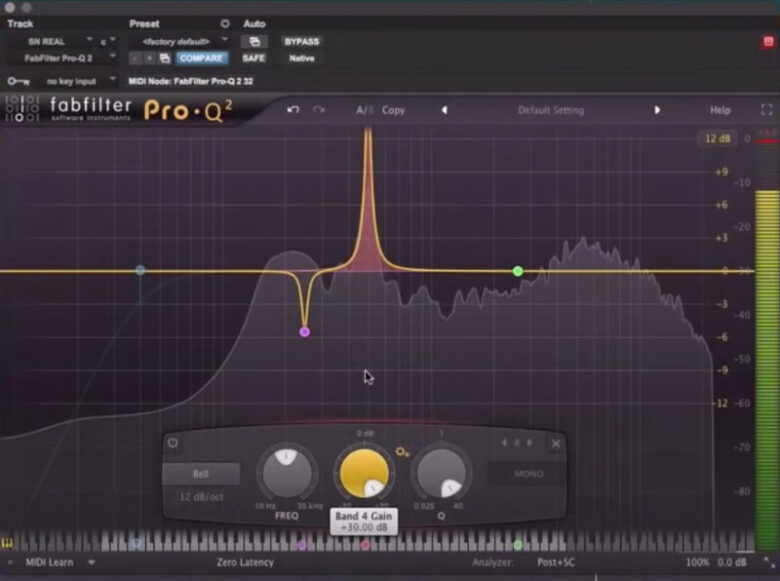Toggle the band power button
The width and height of the screenshot is (780, 581).
[x=173, y=442]
